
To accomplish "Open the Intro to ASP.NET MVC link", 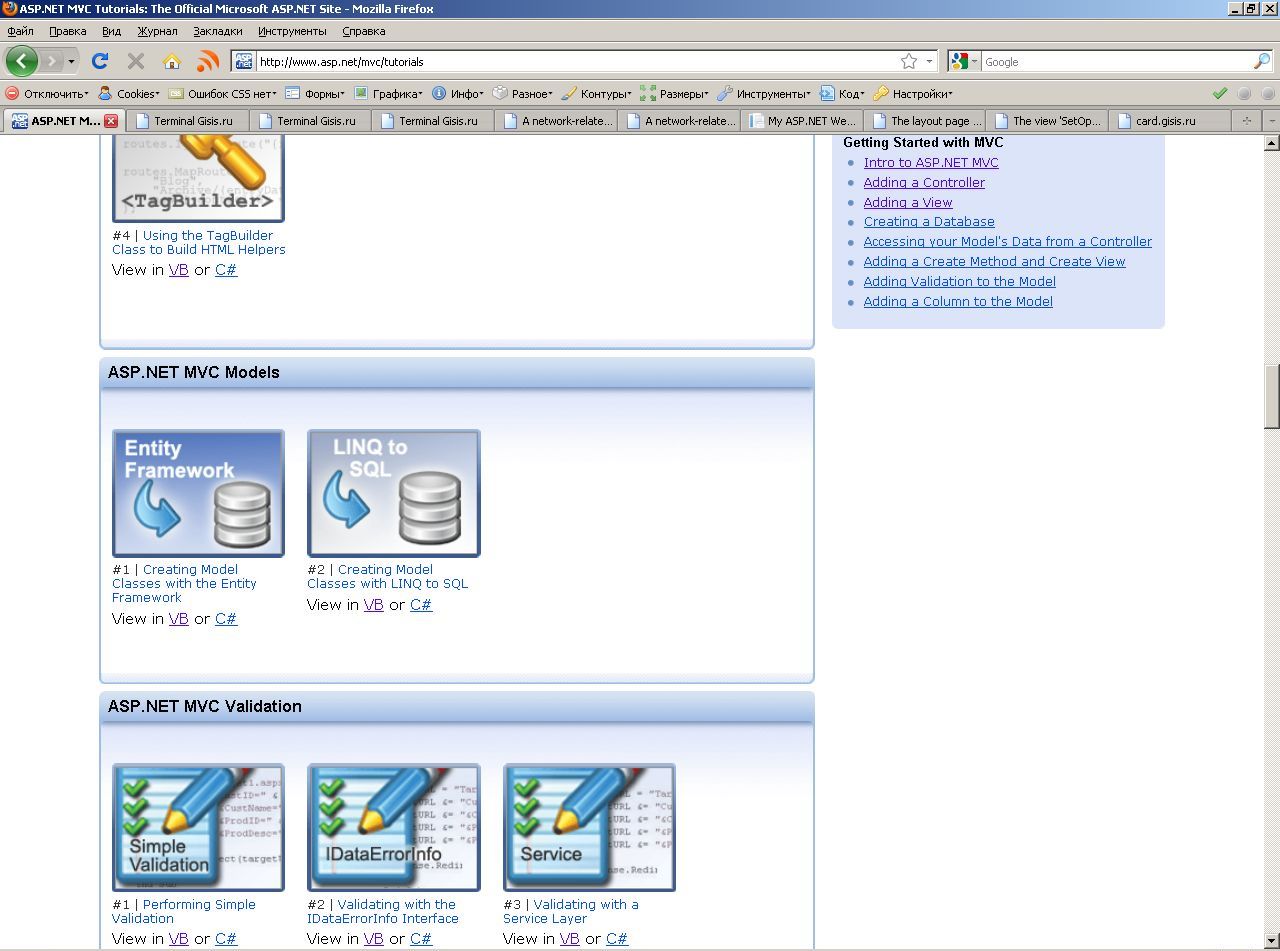I will coord(931,162).
